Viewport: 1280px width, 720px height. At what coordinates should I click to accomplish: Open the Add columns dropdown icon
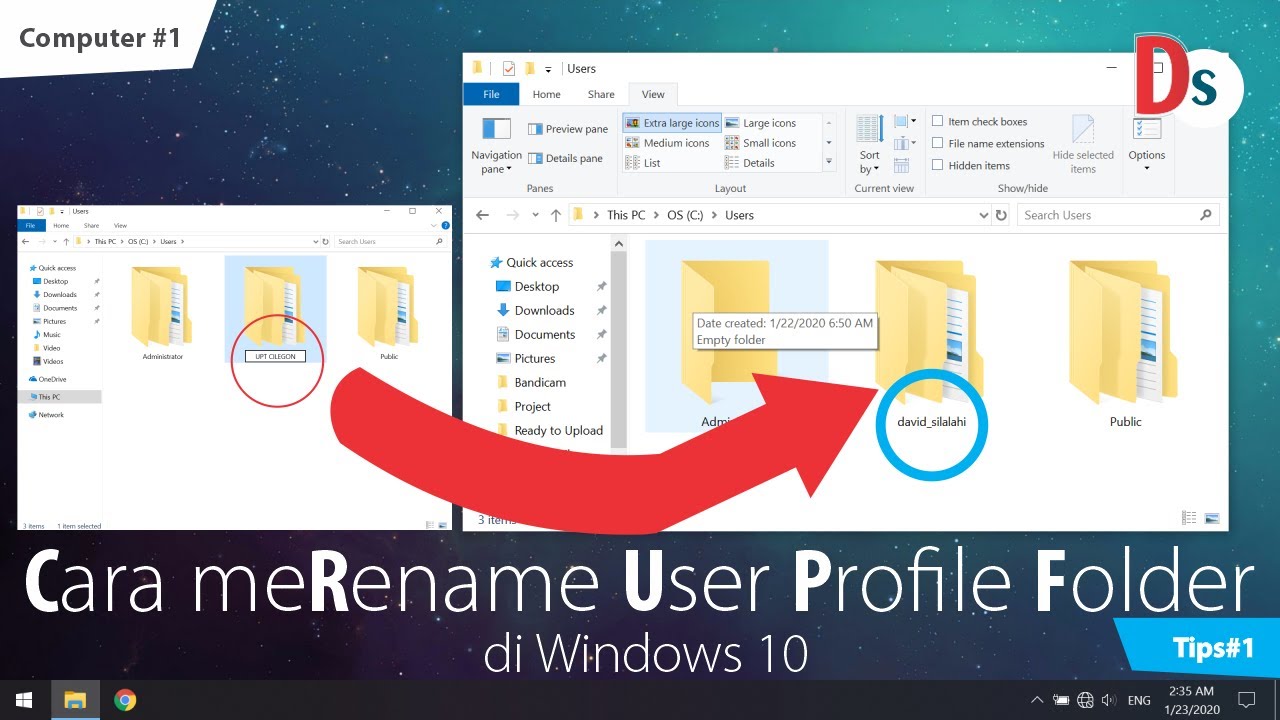[904, 144]
